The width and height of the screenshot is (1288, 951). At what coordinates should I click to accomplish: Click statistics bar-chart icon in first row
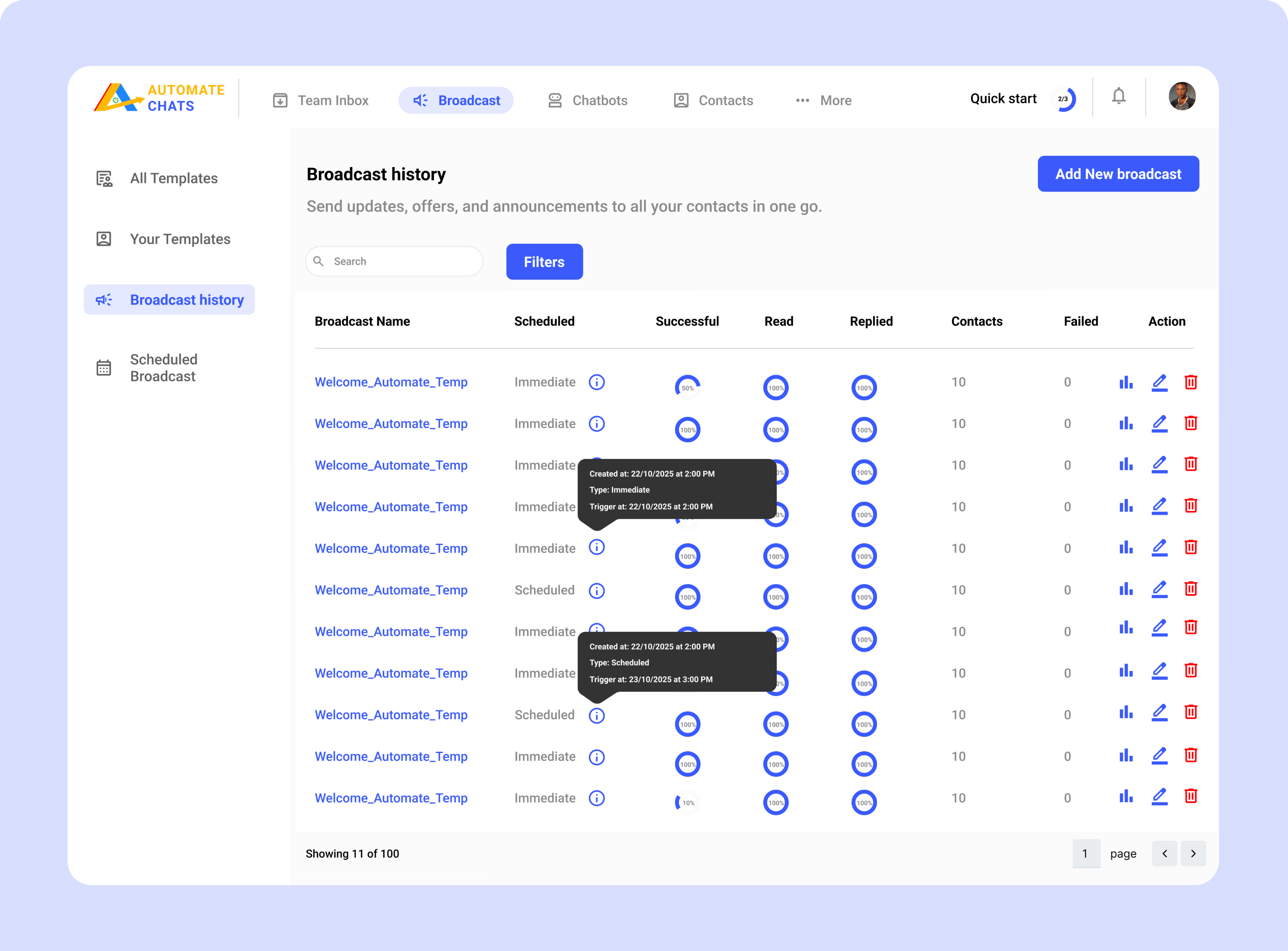point(1126,382)
